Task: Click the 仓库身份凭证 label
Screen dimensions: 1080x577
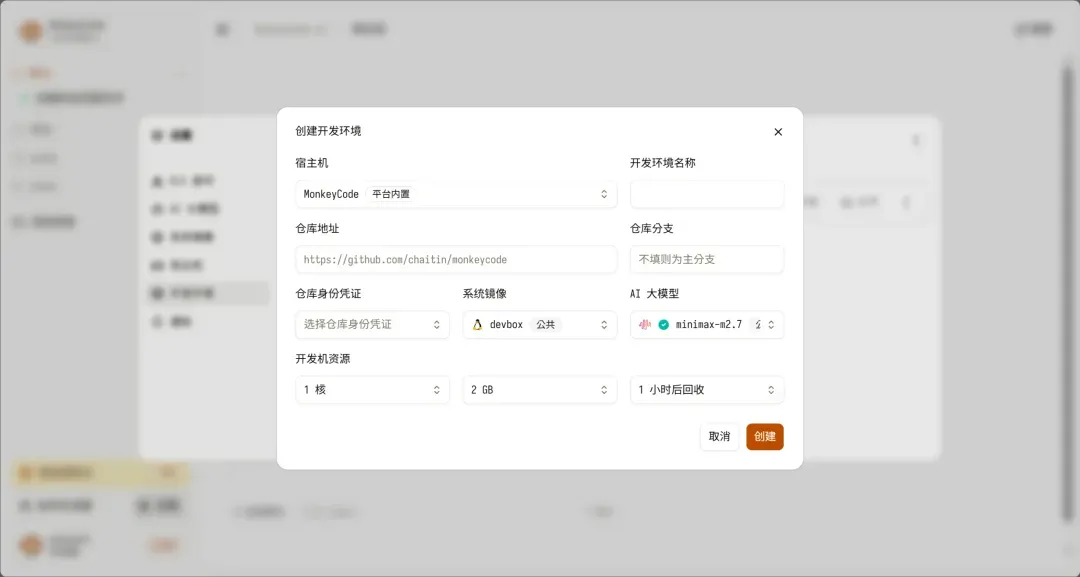Action: click(x=329, y=293)
